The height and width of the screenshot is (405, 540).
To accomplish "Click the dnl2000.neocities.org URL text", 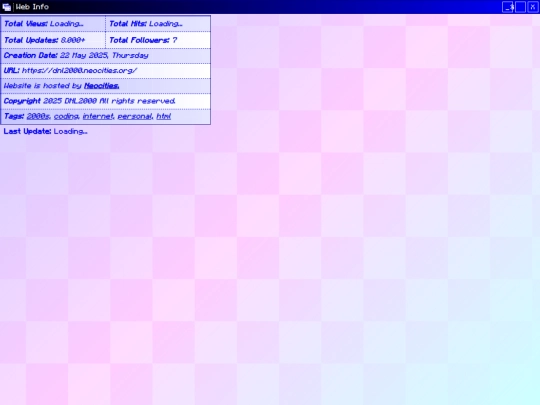I will [80, 71].
